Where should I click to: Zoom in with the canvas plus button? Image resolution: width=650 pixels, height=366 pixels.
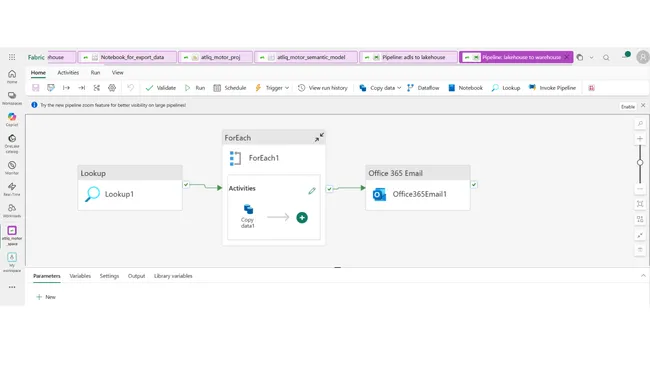(x=640, y=139)
